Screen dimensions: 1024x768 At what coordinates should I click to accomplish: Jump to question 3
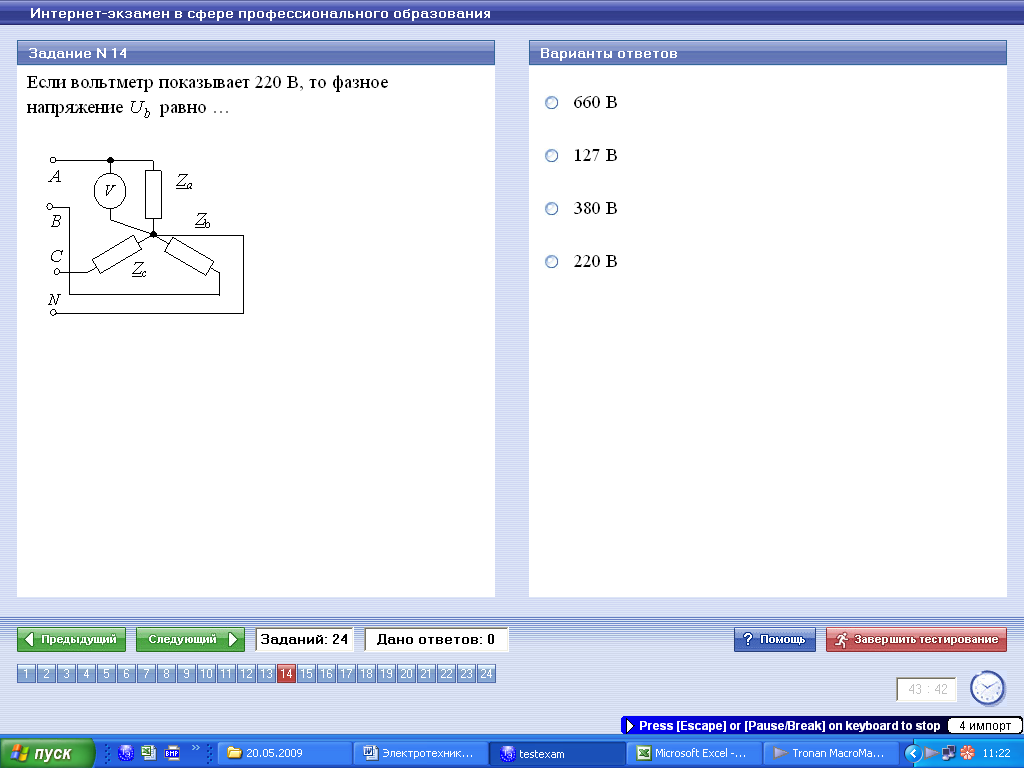tap(67, 673)
